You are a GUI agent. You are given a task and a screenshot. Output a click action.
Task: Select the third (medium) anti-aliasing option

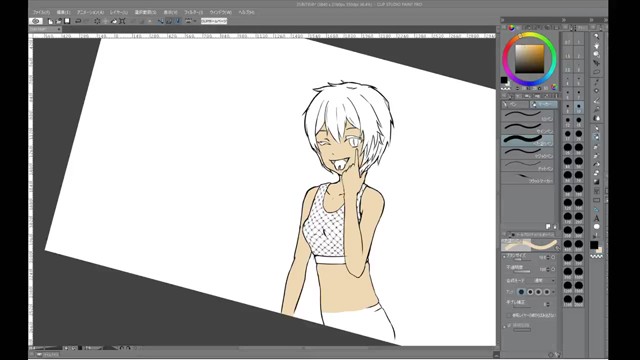coord(538,292)
